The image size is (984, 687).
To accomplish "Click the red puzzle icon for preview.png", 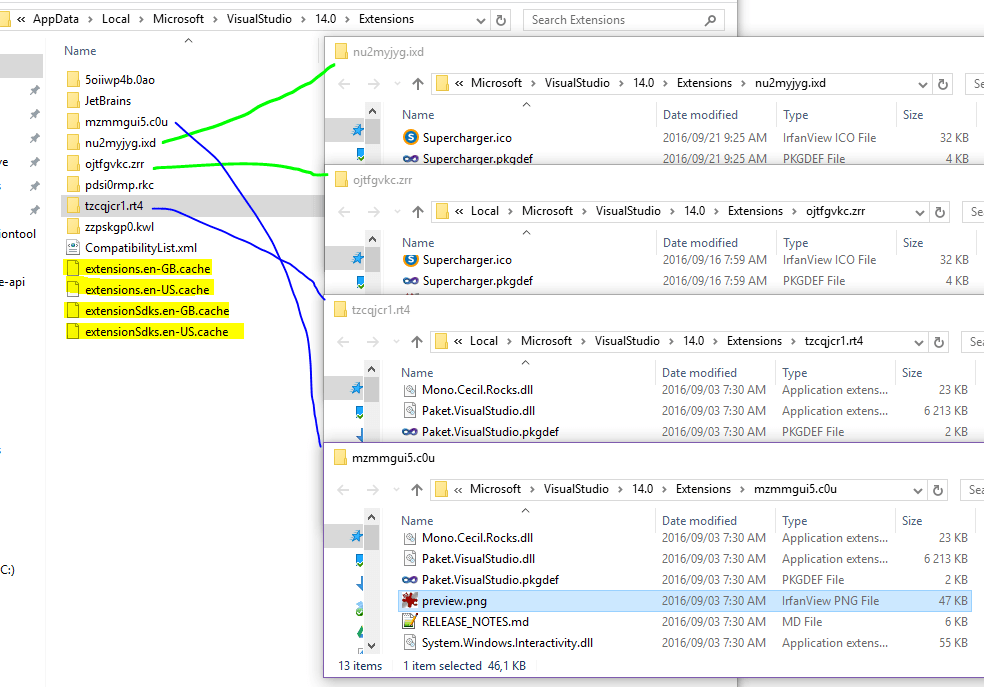I will pos(410,600).
